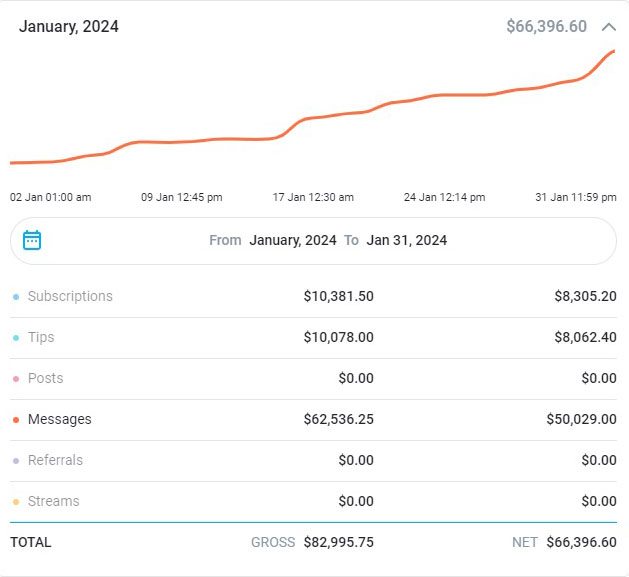
Task: Click the GROSS label in total row
Action: 273,542
